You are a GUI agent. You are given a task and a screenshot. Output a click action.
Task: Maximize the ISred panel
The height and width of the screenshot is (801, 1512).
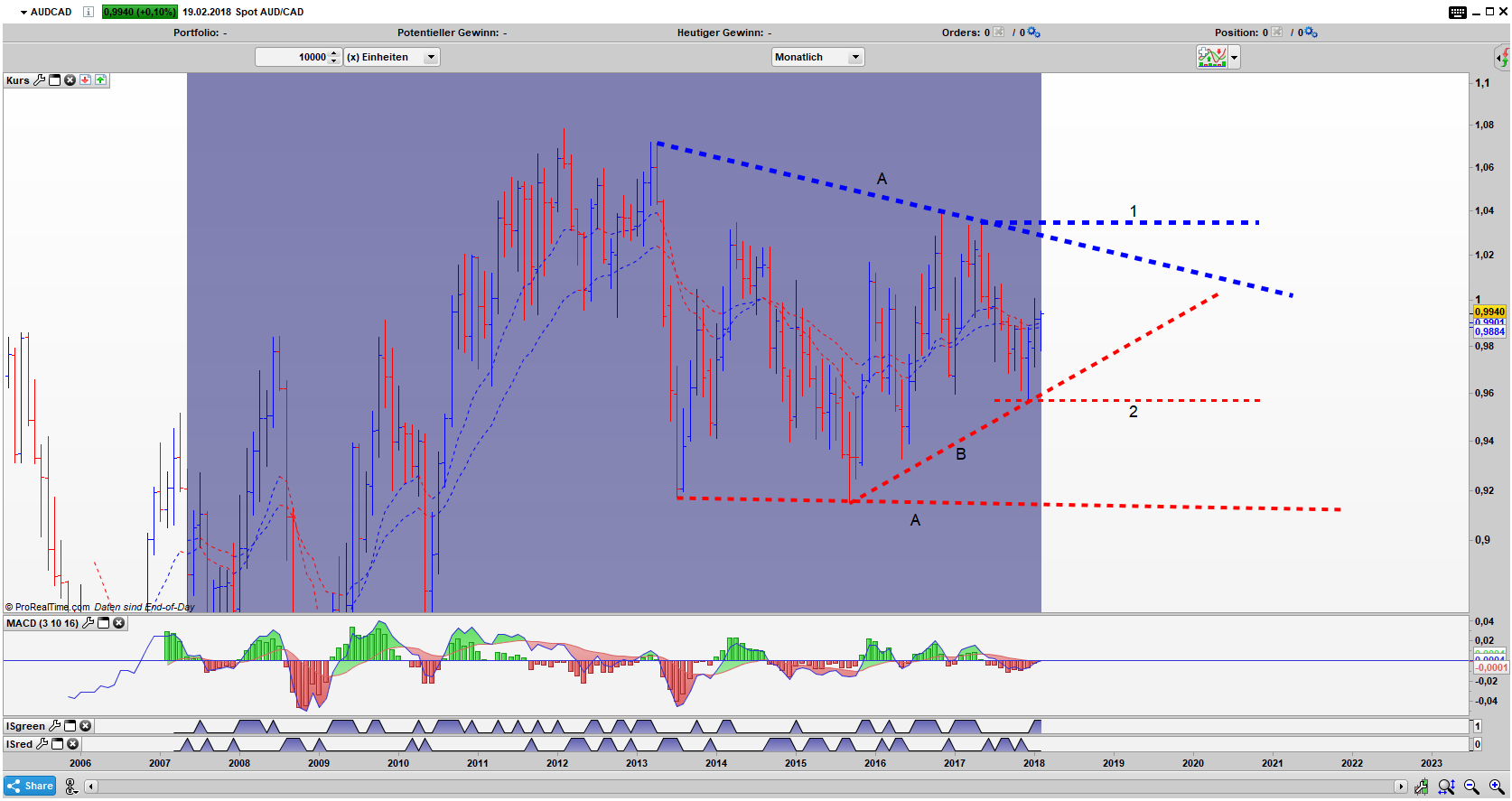(x=57, y=744)
